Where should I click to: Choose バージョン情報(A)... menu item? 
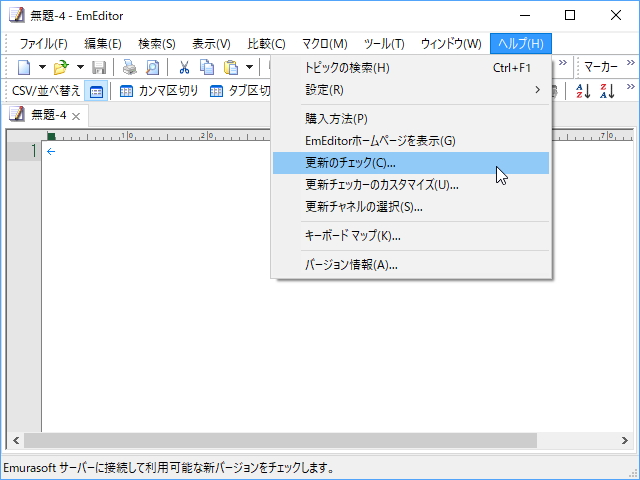click(411, 265)
